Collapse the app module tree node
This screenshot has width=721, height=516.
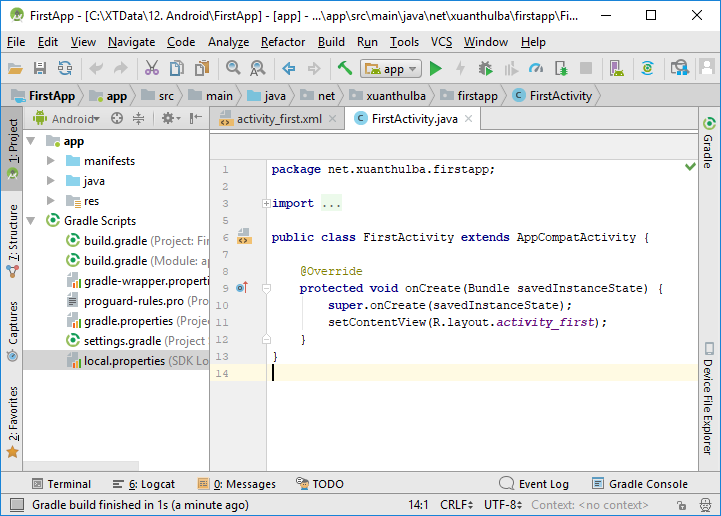(31, 141)
